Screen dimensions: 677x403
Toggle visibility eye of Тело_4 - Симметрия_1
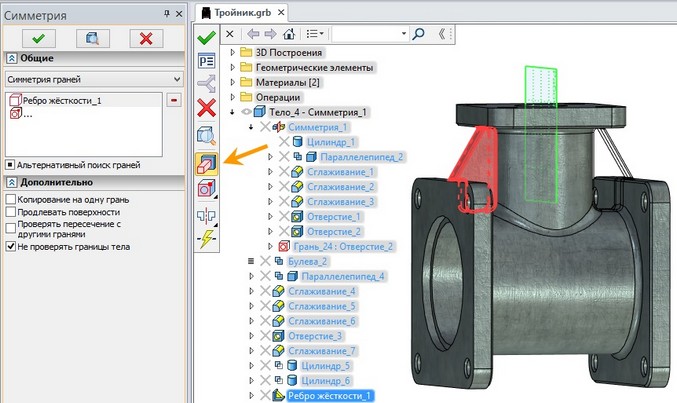pyautogui.click(x=247, y=112)
